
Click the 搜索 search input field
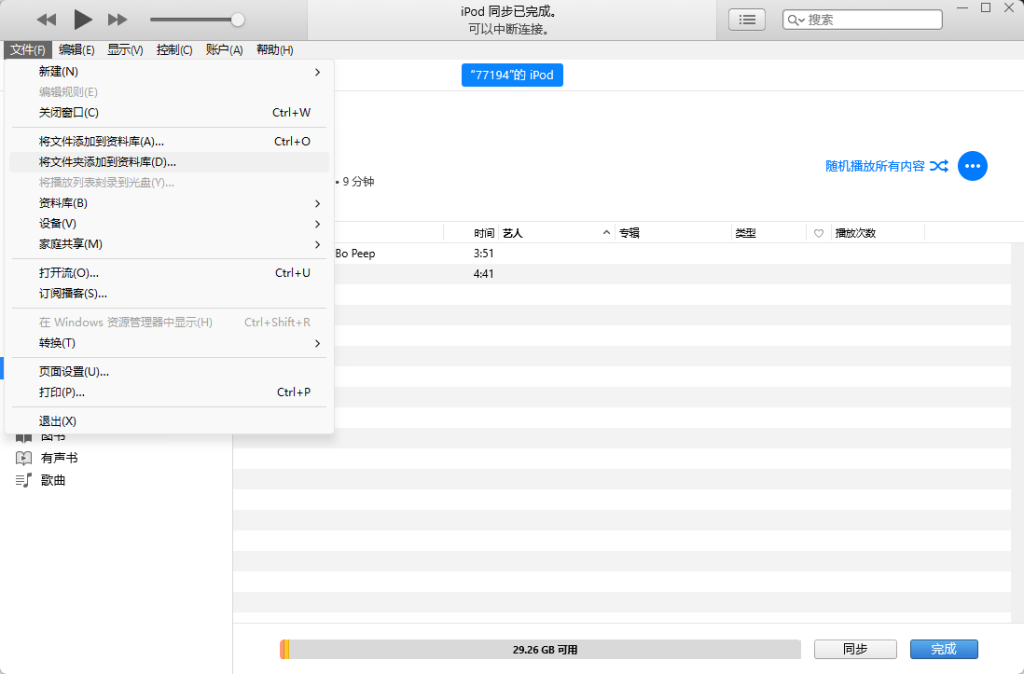[x=870, y=20]
